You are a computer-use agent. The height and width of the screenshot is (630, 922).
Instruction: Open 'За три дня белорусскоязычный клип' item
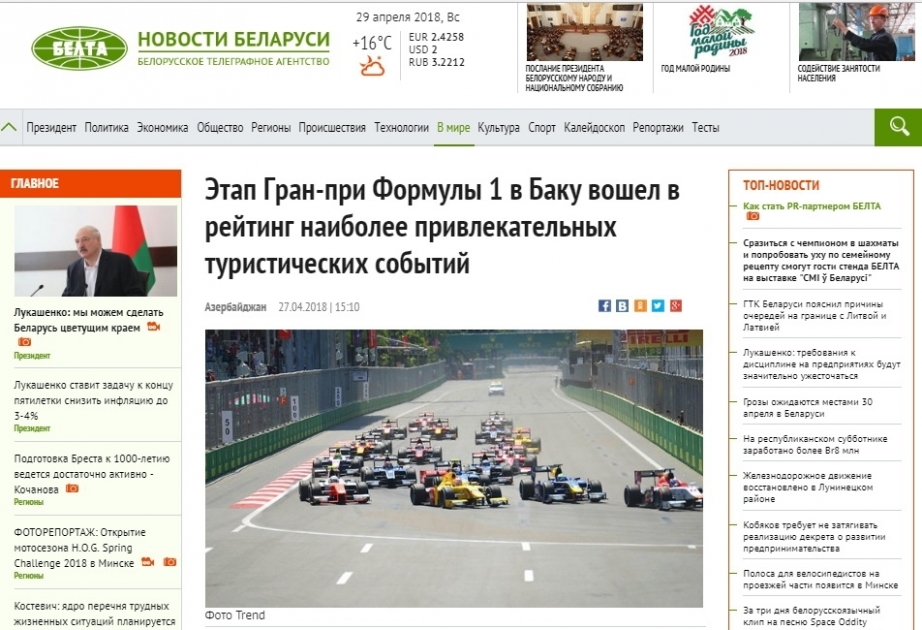(811, 616)
